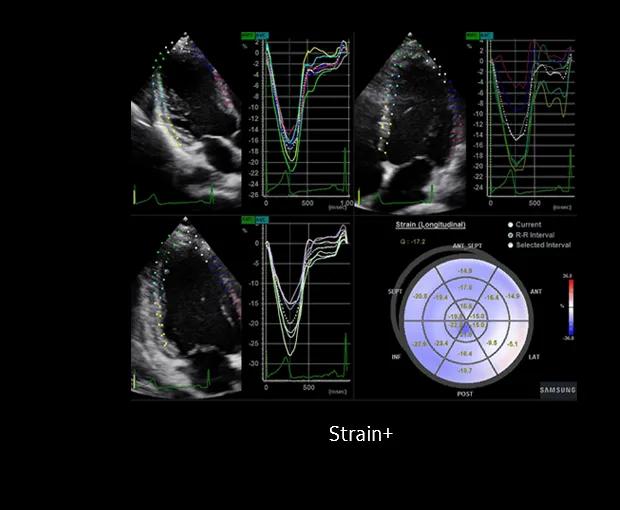The width and height of the screenshot is (620, 510).
Task: Click the -19.7 posterior basal segment
Action: tap(465, 370)
